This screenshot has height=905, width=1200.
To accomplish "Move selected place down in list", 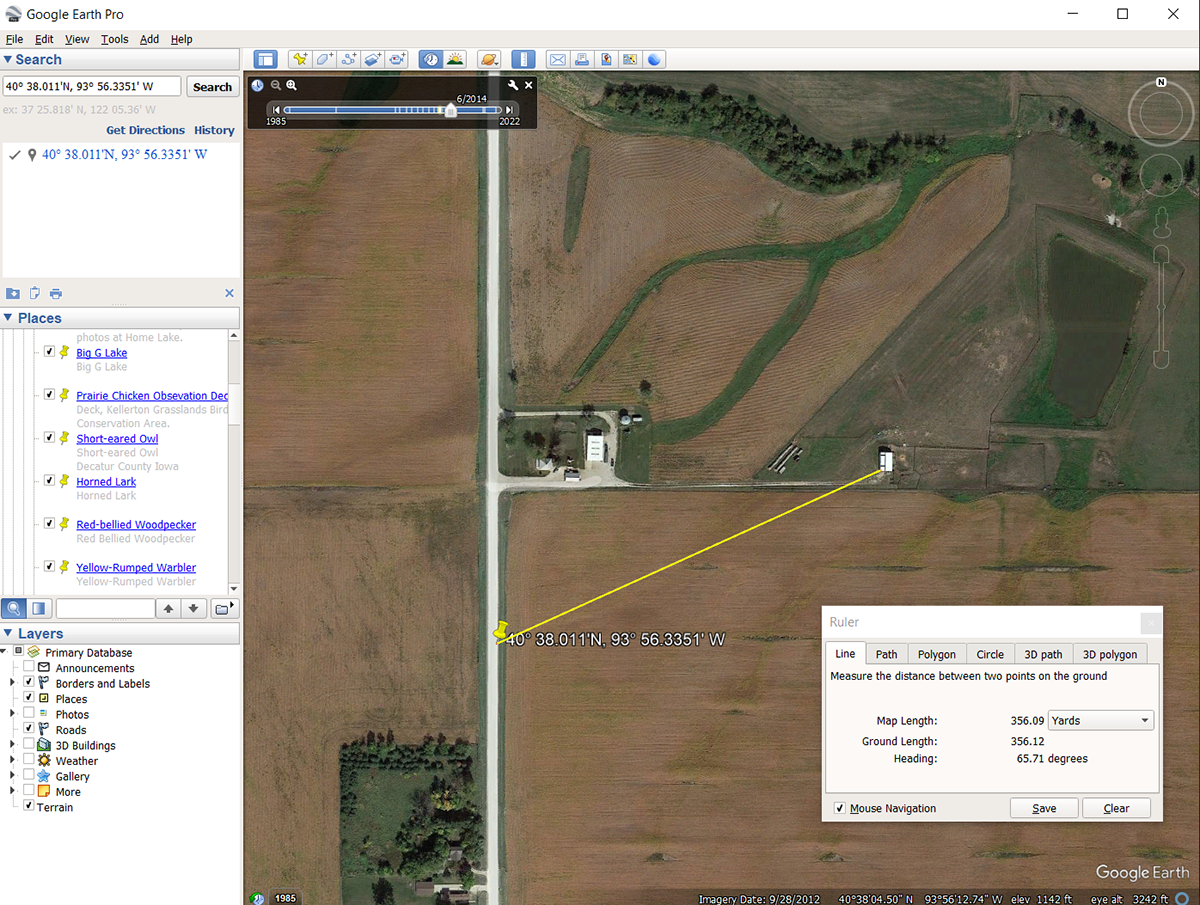I will [194, 608].
